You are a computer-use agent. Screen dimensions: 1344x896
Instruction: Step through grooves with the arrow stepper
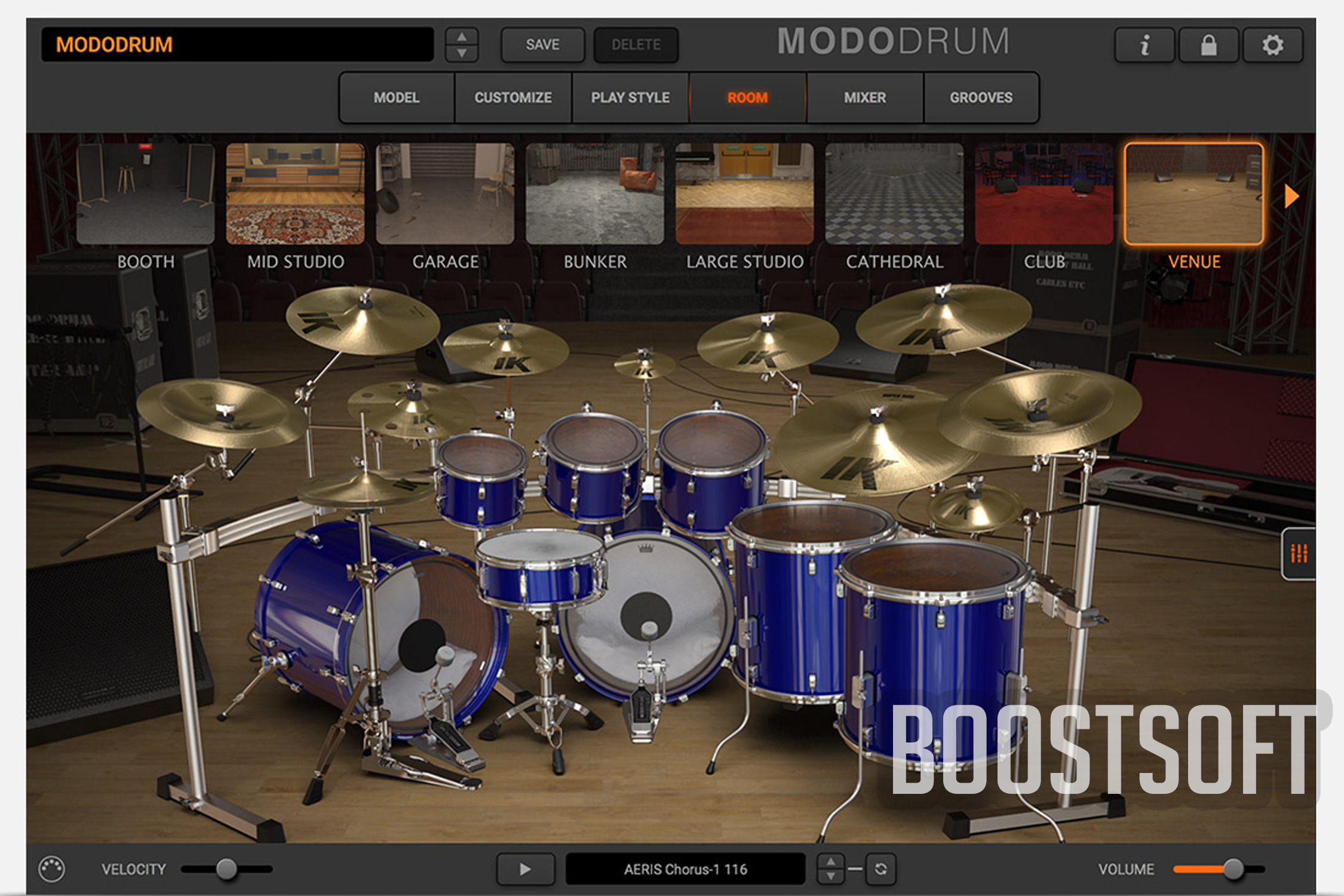(830, 869)
